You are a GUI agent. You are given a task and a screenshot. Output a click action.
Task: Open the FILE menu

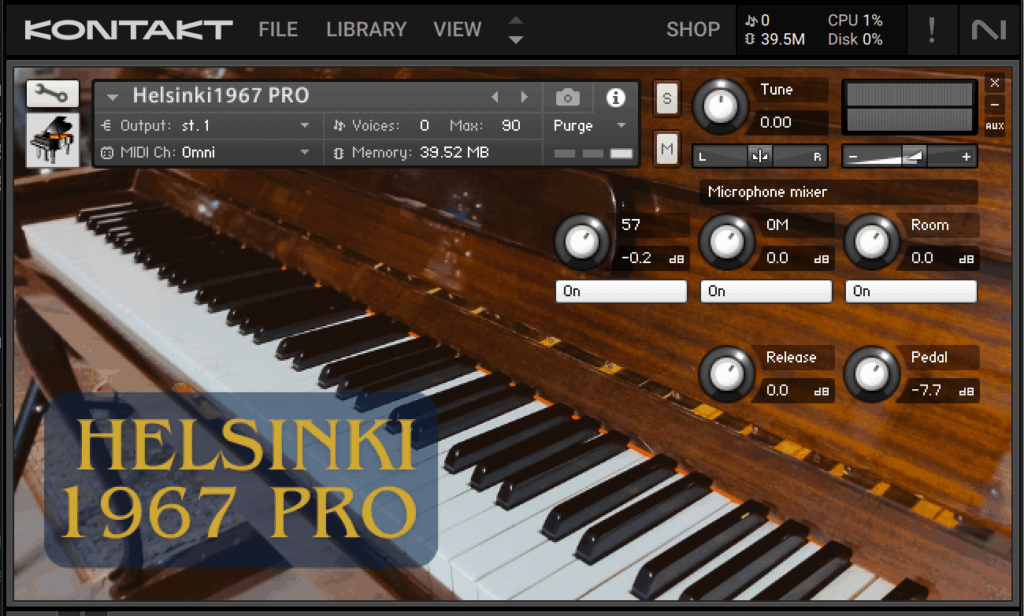point(278,30)
